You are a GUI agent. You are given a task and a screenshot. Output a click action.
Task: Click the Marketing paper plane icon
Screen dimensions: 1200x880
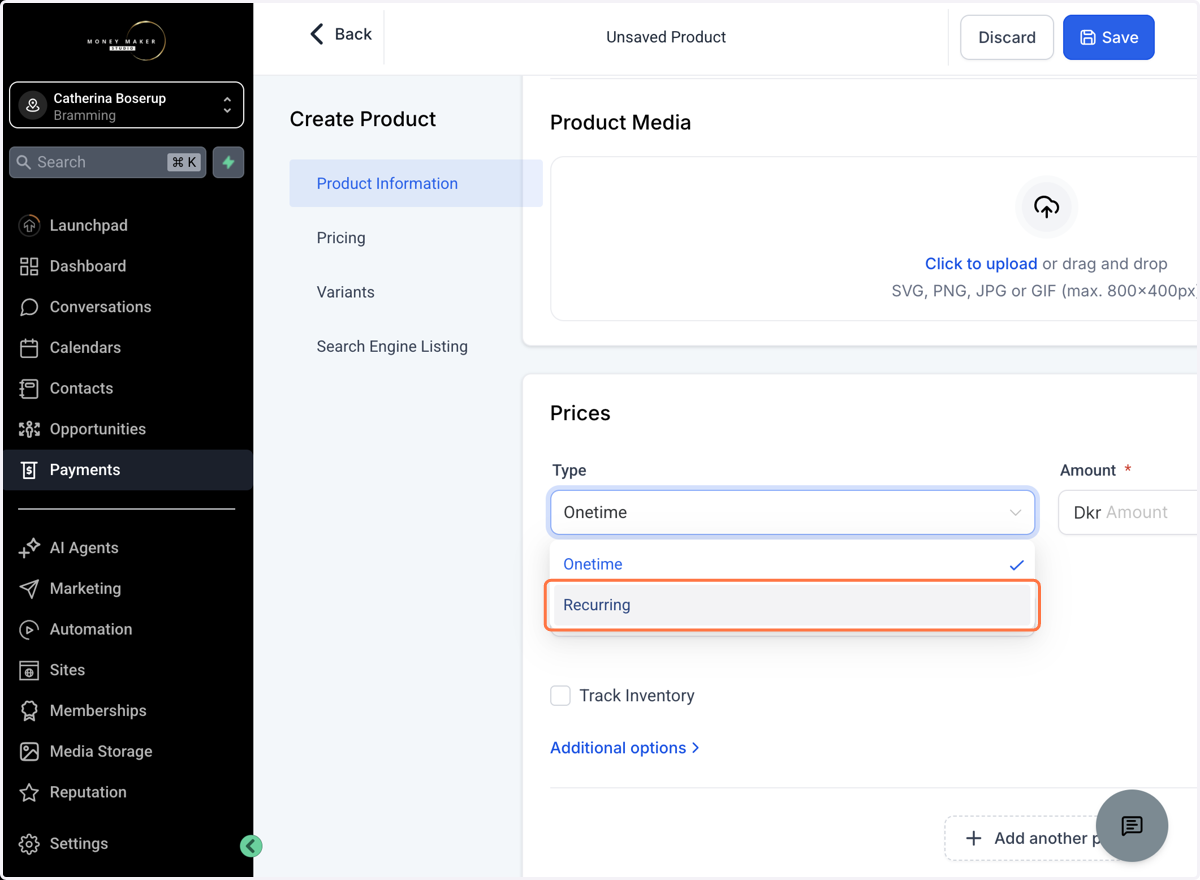click(x=29, y=589)
